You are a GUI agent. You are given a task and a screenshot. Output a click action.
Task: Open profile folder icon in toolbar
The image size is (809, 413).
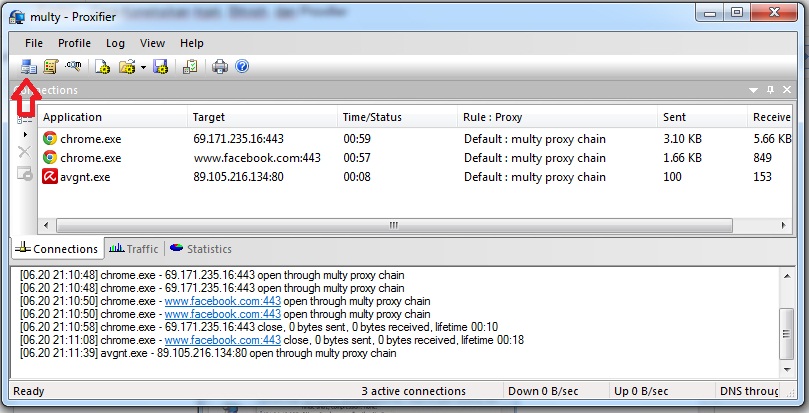tap(127, 67)
